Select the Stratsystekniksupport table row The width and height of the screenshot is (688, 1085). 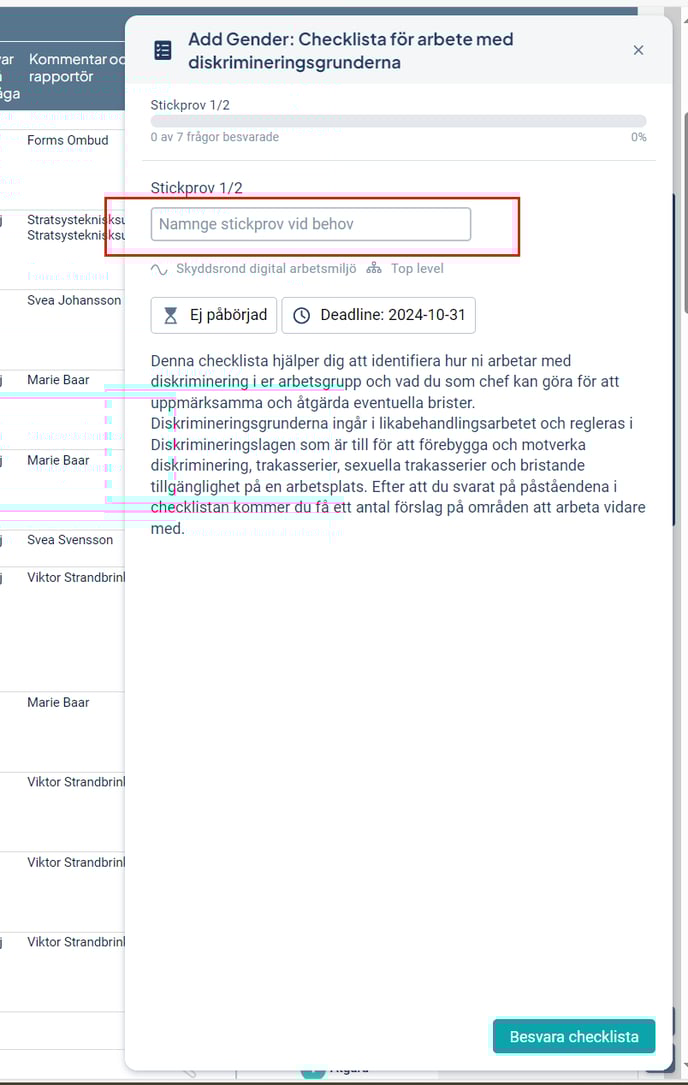click(x=75, y=227)
